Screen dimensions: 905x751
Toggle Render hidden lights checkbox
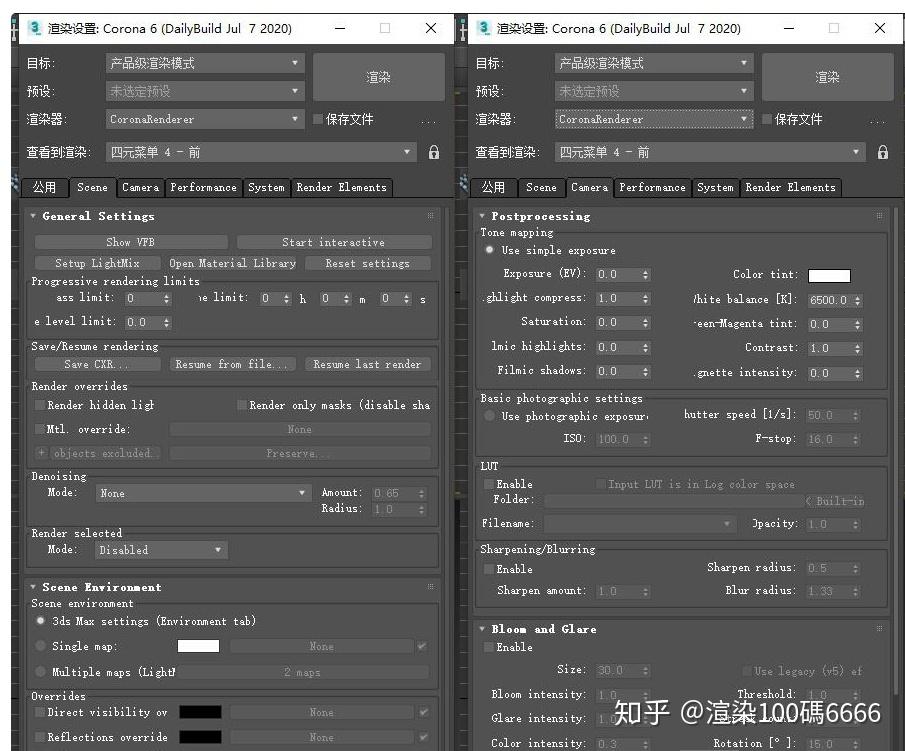[x=40, y=405]
